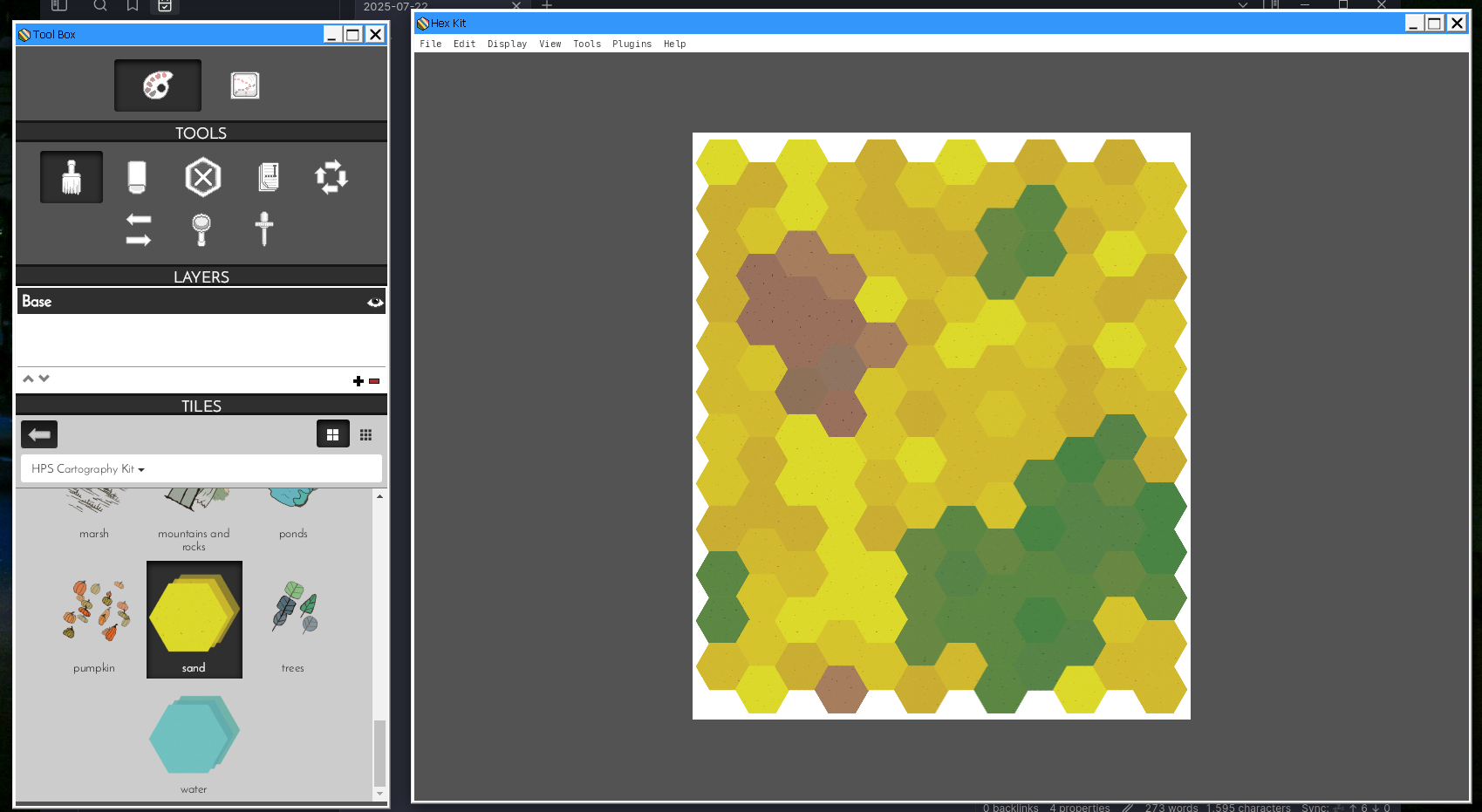The width and height of the screenshot is (1482, 812).
Task: Switch to large grid tile view
Action: pyautogui.click(x=332, y=434)
